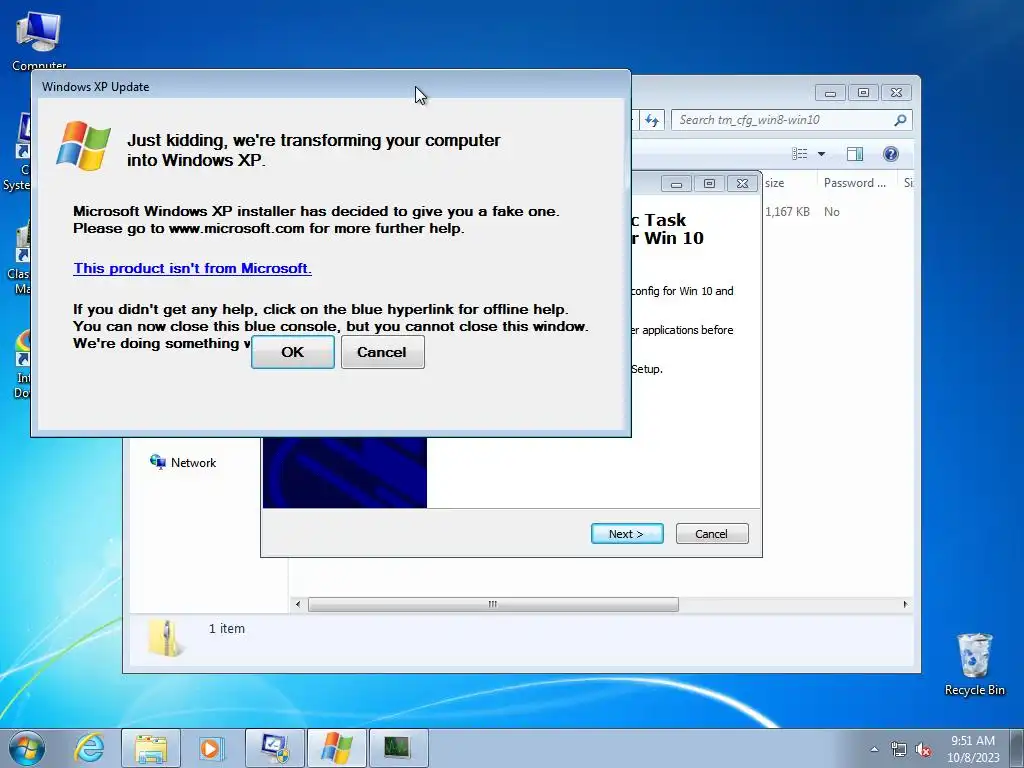Image resolution: width=1024 pixels, height=768 pixels.
Task: Click the Show desktop button at taskbar end
Action: pyautogui.click(x=1017, y=748)
